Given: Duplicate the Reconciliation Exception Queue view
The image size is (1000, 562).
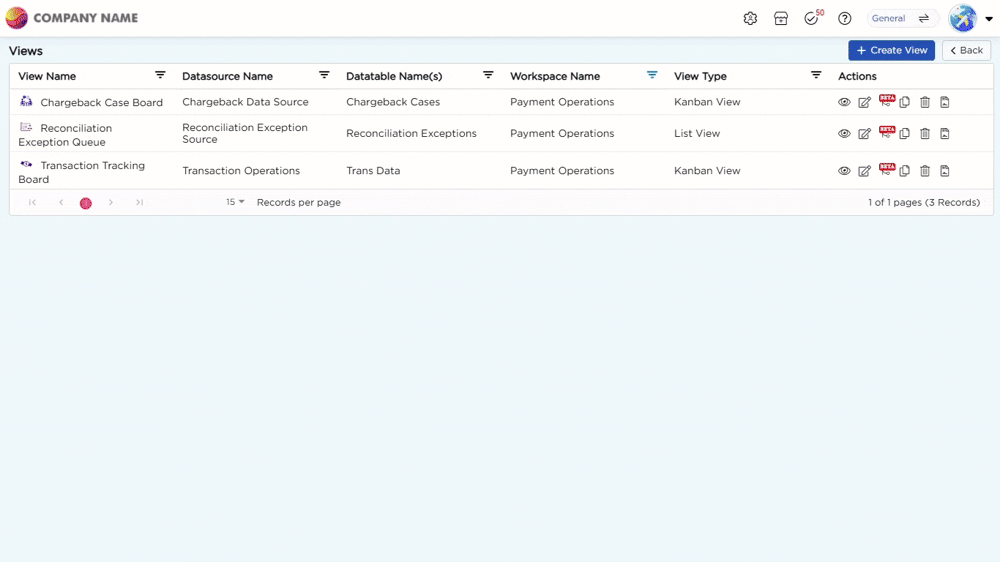Looking at the screenshot, I should tap(904, 133).
